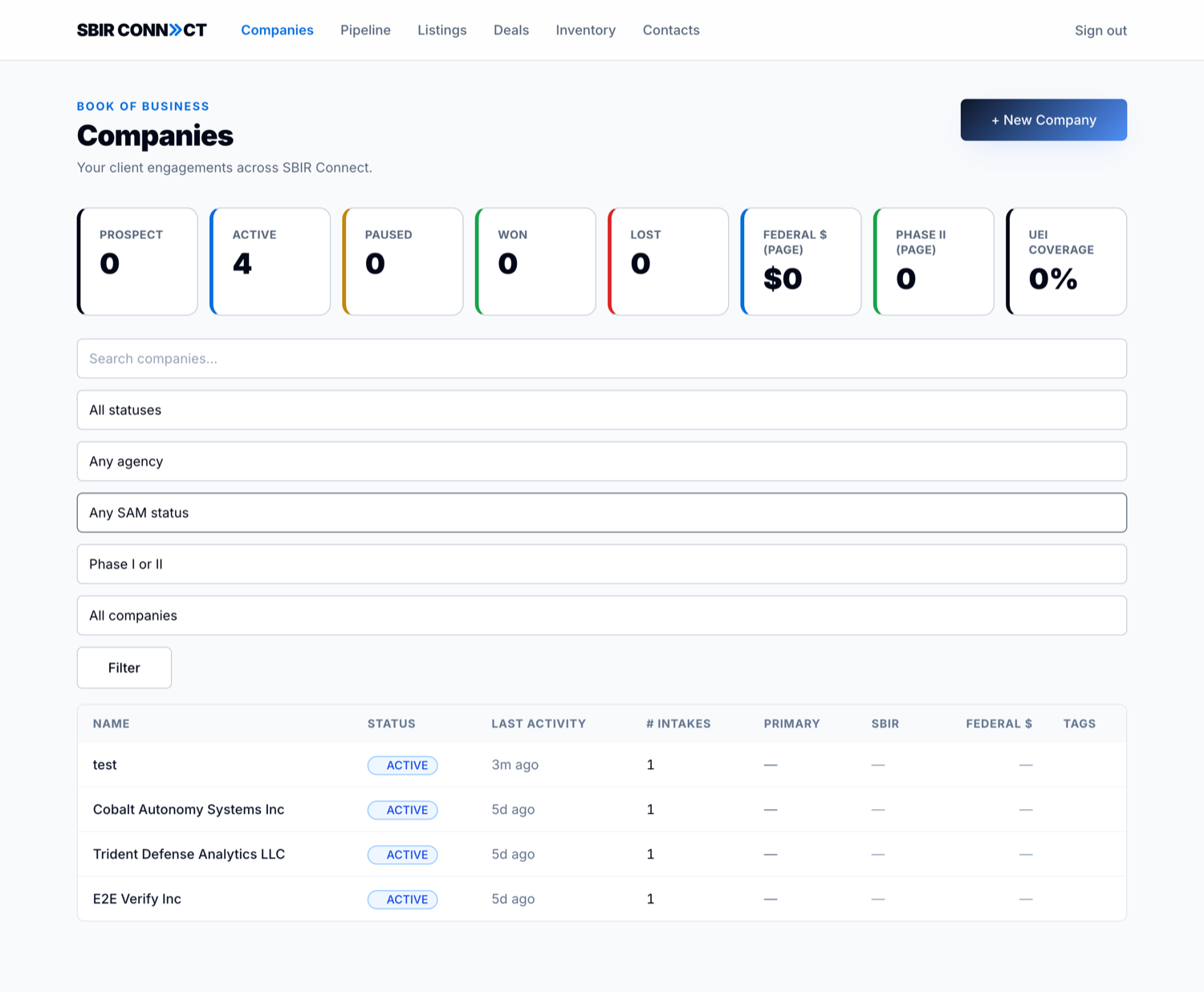
Task: Click ACTIVE badge for E2E Verify Inc
Action: coord(403,900)
